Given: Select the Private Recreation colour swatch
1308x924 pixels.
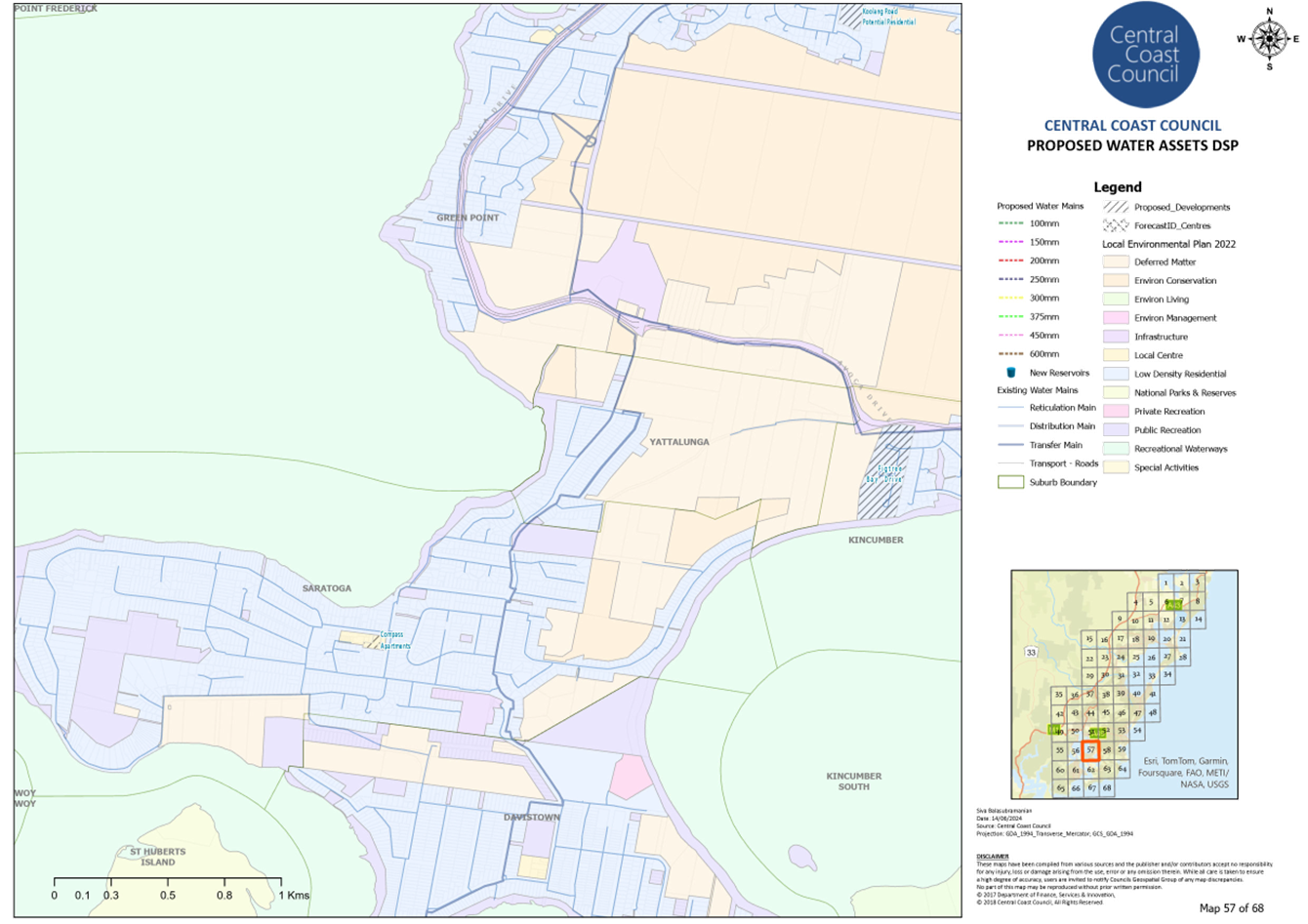Looking at the screenshot, I should (1116, 411).
